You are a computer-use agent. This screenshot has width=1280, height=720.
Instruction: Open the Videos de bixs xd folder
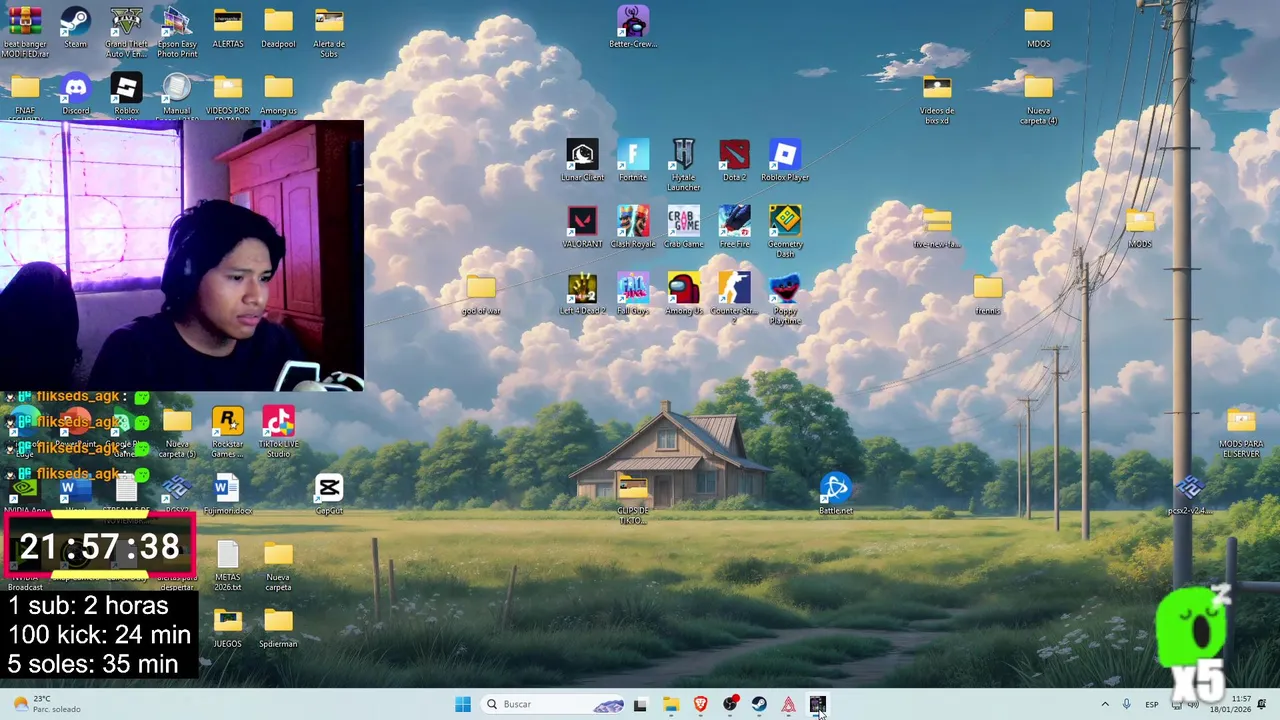[937, 99]
